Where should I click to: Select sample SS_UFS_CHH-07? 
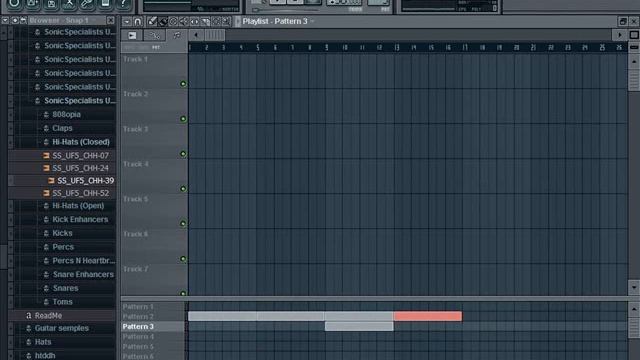[80, 156]
